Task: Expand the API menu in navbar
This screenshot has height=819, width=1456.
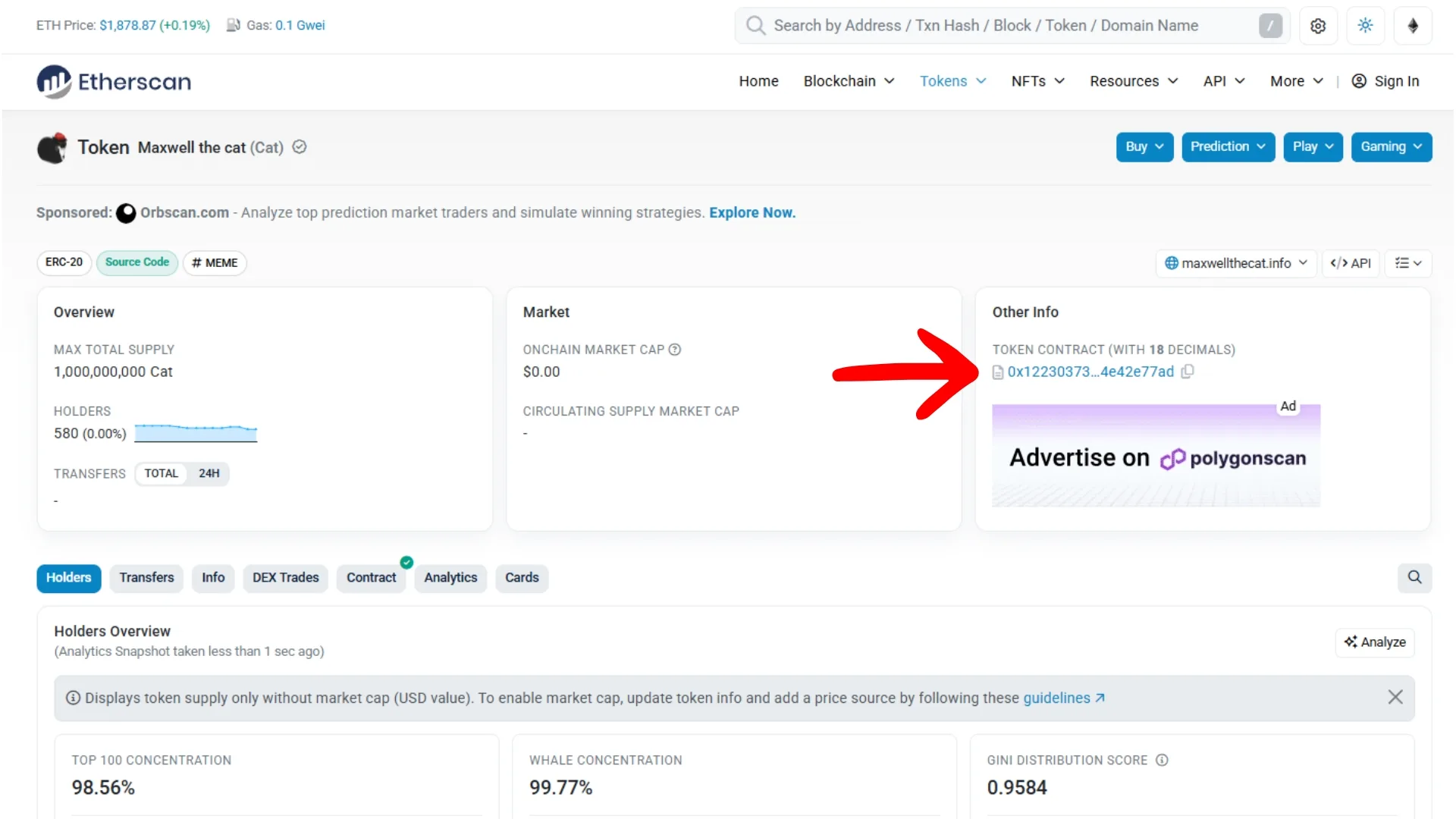Action: [x=1223, y=81]
